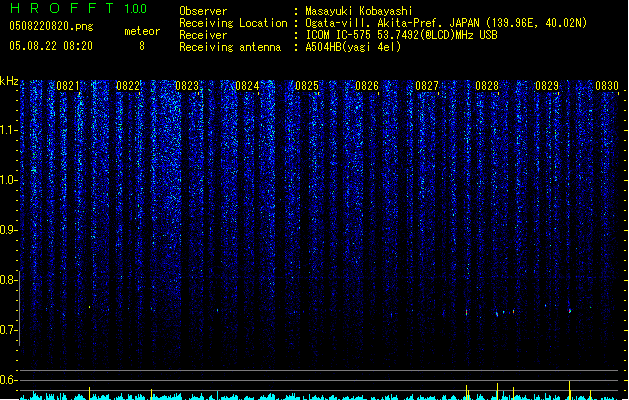The width and height of the screenshot is (629, 400).
Task: Click the HROFFT 1.0.0 title text
Action: [78, 8]
